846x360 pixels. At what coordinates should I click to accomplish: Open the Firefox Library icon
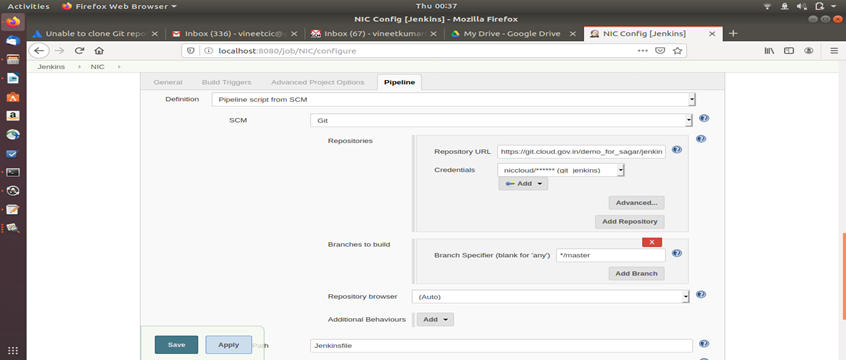pyautogui.click(x=769, y=51)
